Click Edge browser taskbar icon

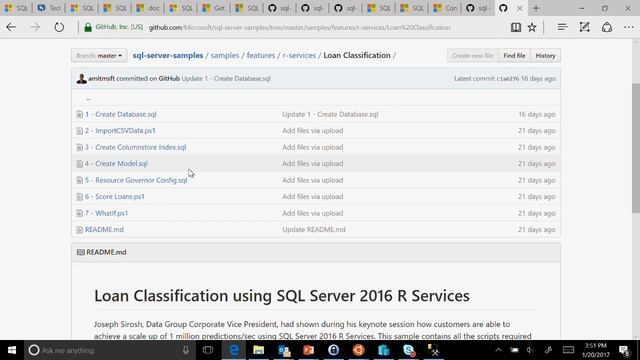(234, 350)
